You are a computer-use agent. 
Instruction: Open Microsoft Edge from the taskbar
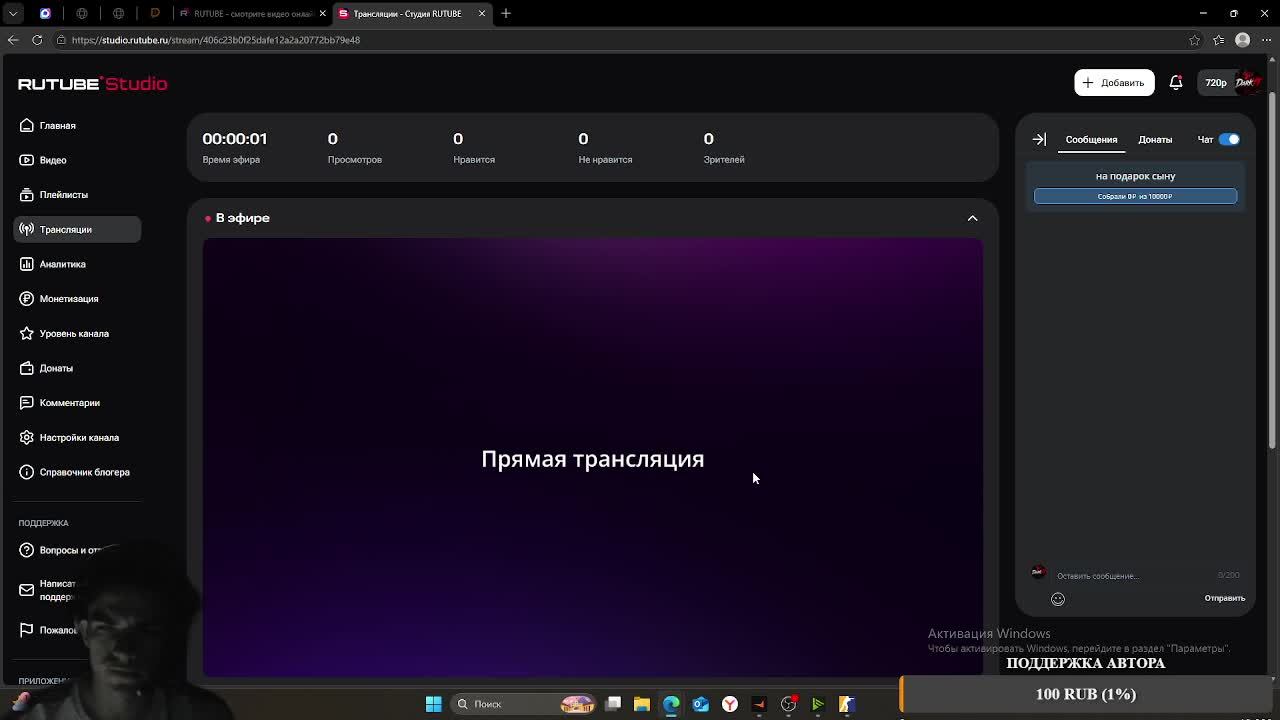click(x=671, y=704)
